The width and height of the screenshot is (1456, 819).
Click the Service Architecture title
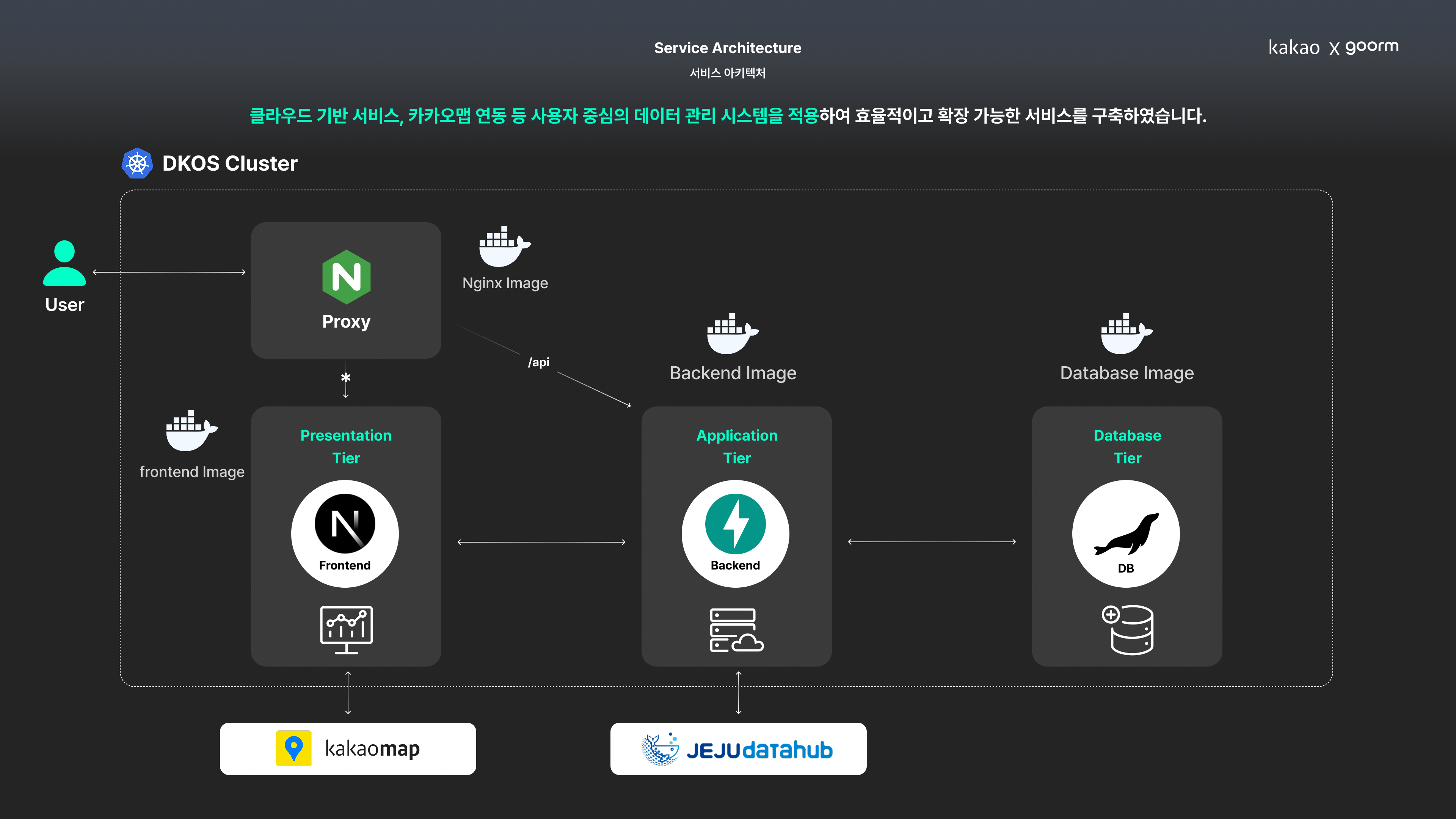[728, 48]
